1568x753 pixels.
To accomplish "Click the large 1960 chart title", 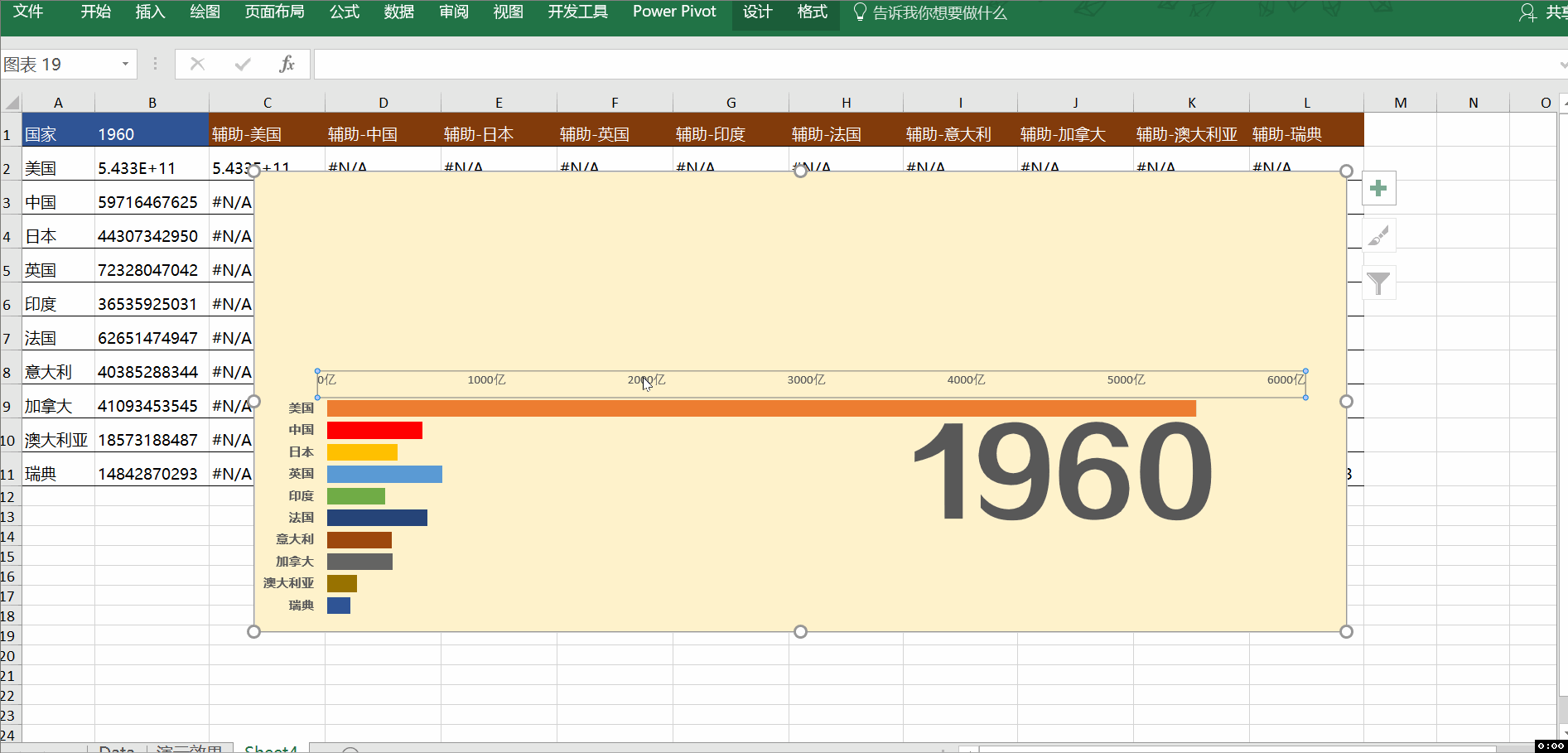I will point(1063,472).
